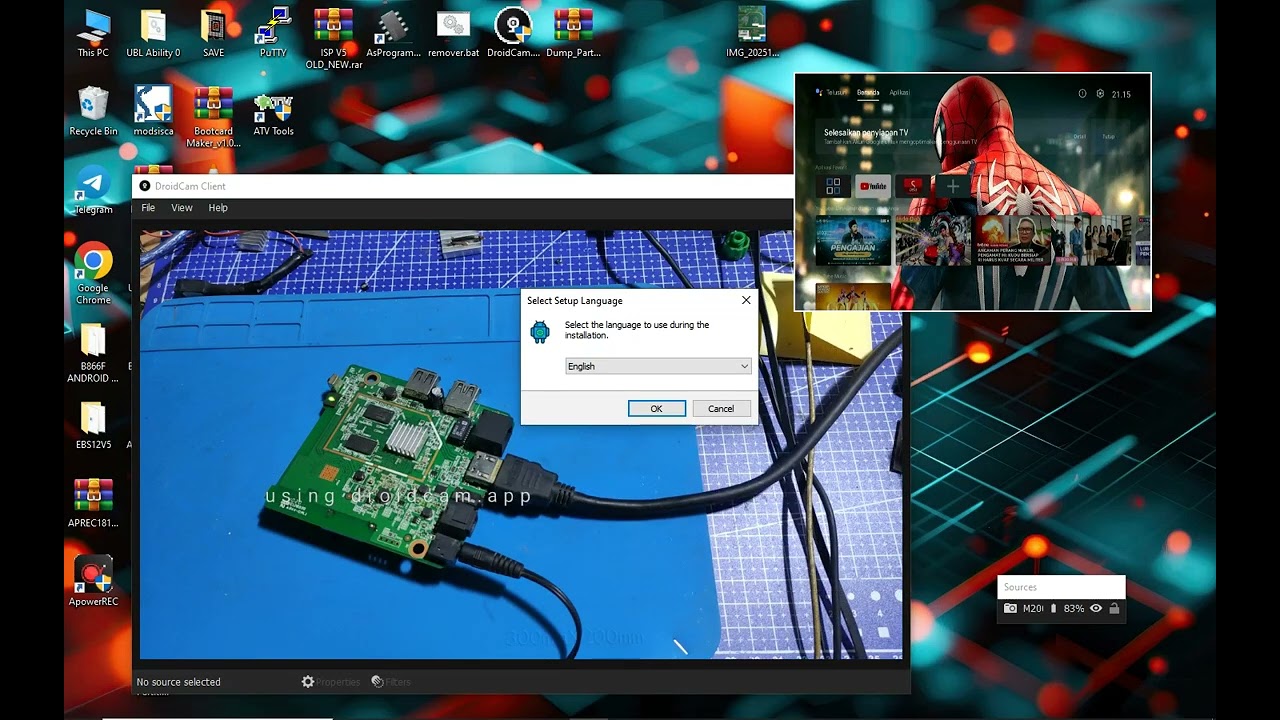Open This PC desktop icon
This screenshot has width=1280, height=720.
point(93,33)
